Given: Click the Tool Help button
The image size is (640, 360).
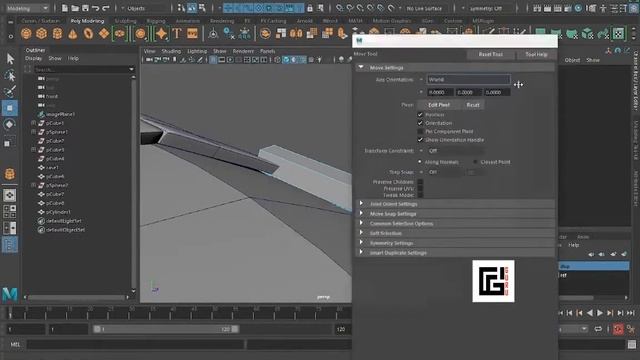Looking at the screenshot, I should [536, 54].
